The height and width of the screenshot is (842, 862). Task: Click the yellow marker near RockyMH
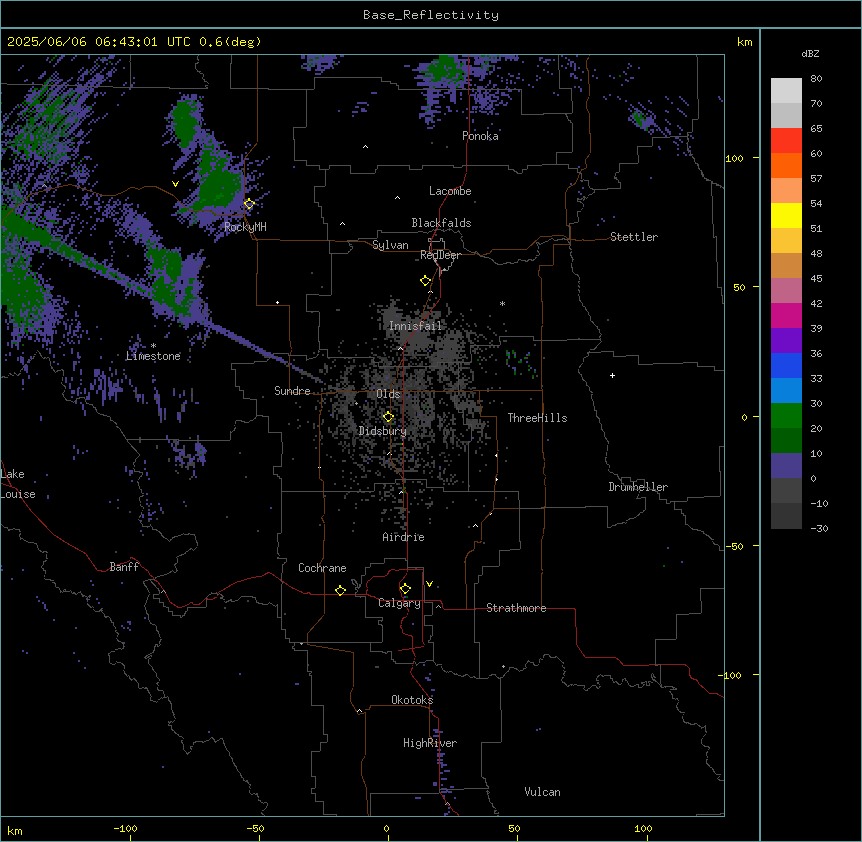pos(249,203)
